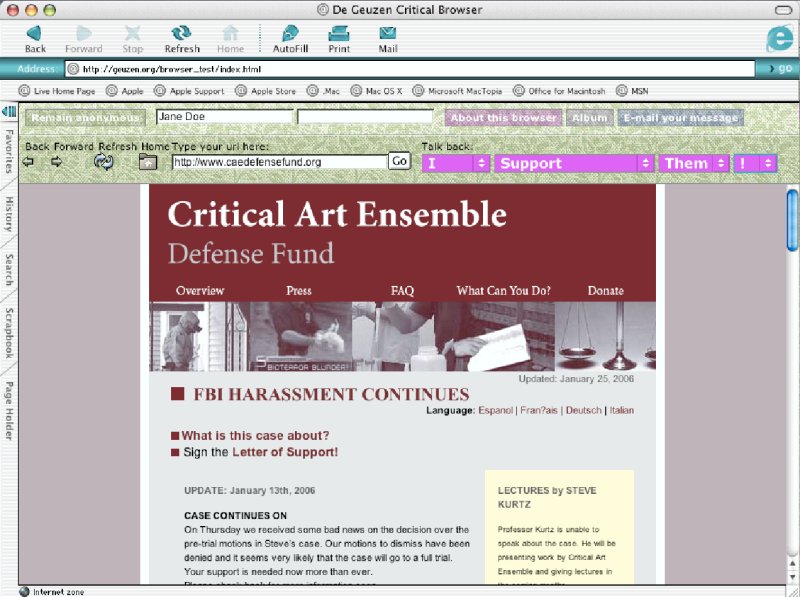Click the inner browser home icon
800x597 pixels.
(148, 162)
